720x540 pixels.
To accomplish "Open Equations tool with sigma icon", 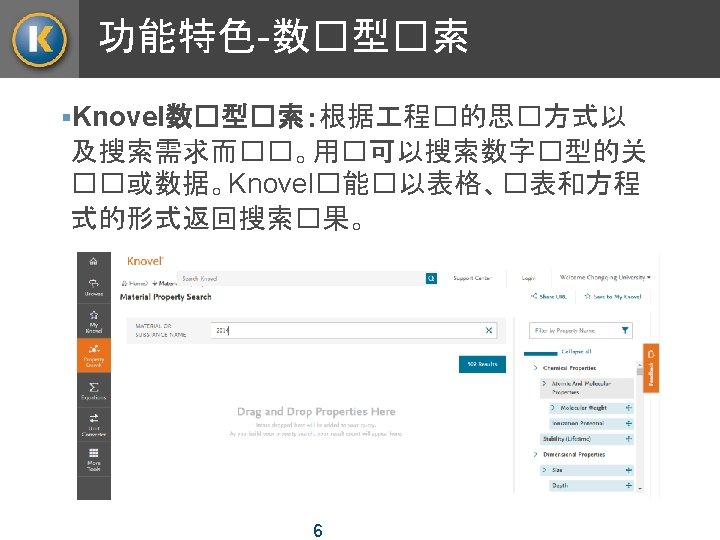I will 94,391.
